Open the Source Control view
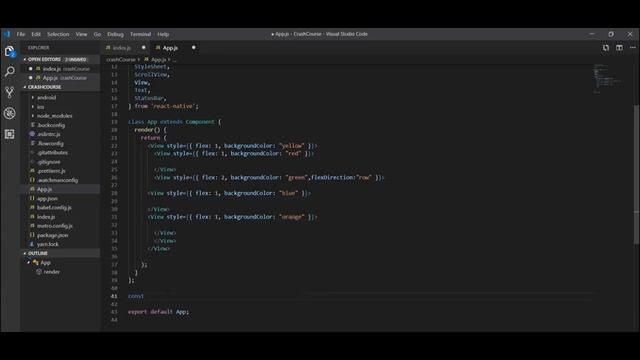 click(10, 93)
